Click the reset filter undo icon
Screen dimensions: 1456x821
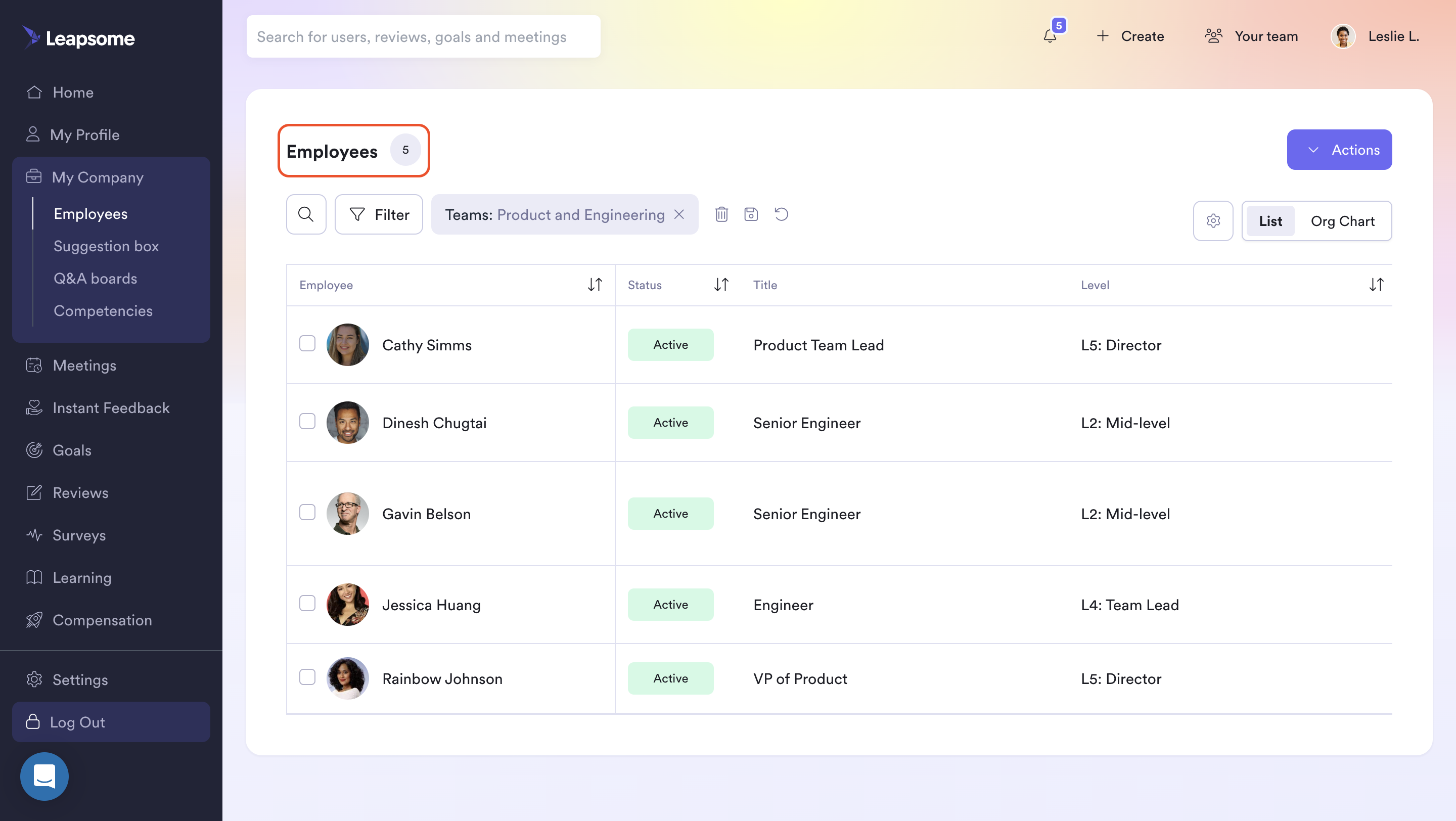pos(781,214)
